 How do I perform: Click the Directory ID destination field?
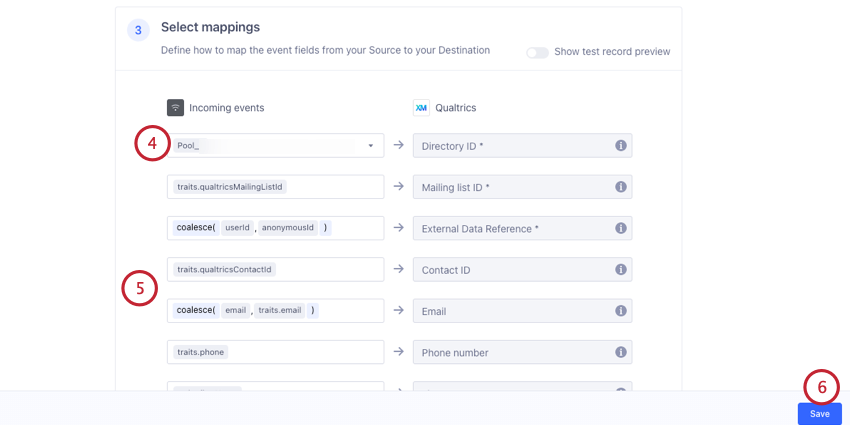click(x=510, y=146)
